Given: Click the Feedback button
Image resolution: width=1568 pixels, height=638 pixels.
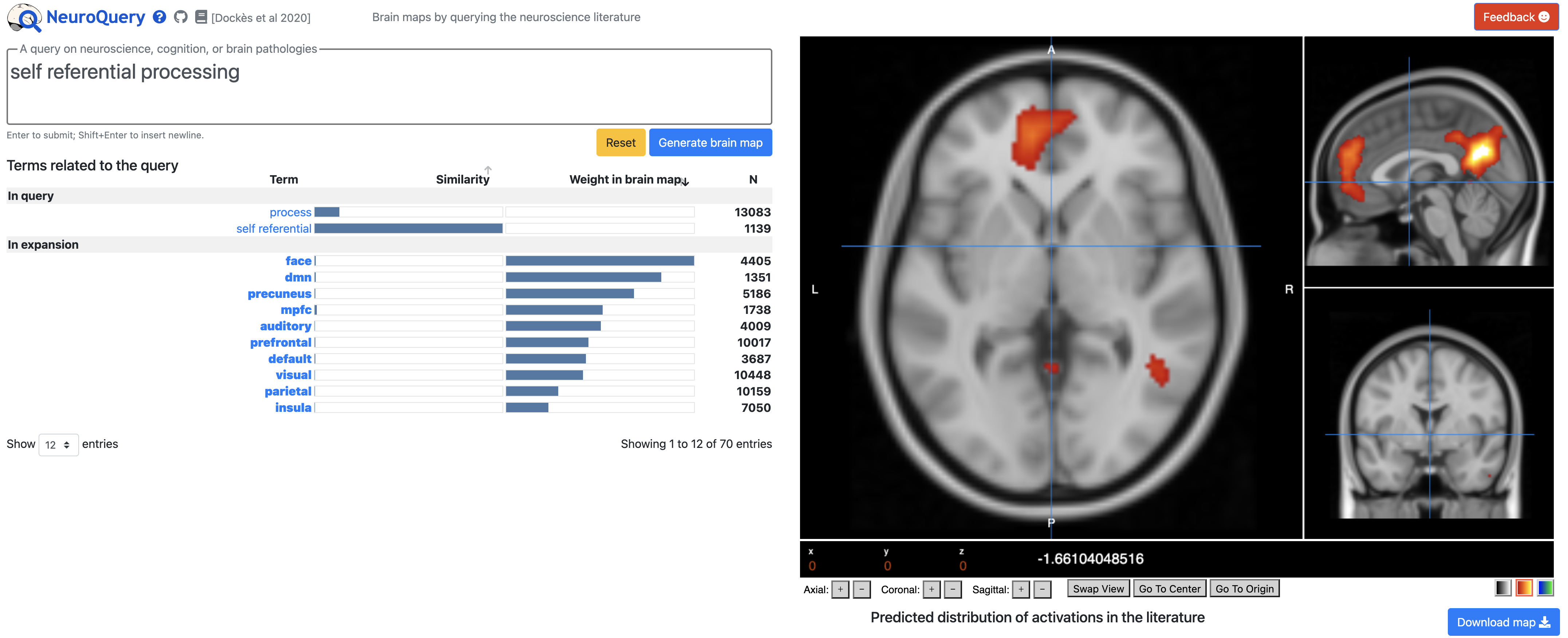Looking at the screenshot, I should pos(1516,17).
